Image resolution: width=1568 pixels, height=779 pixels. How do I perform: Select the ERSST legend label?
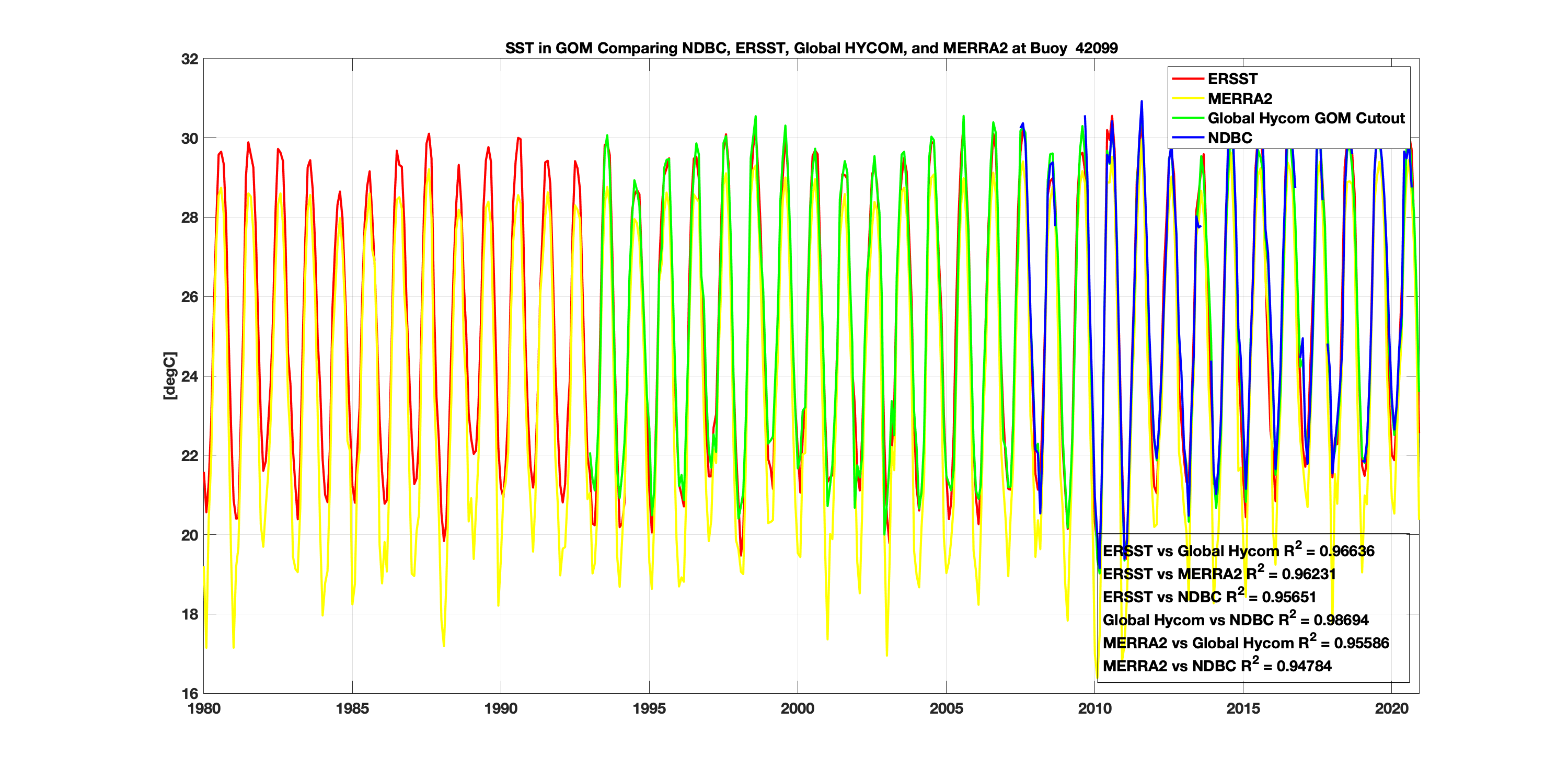[x=1232, y=79]
